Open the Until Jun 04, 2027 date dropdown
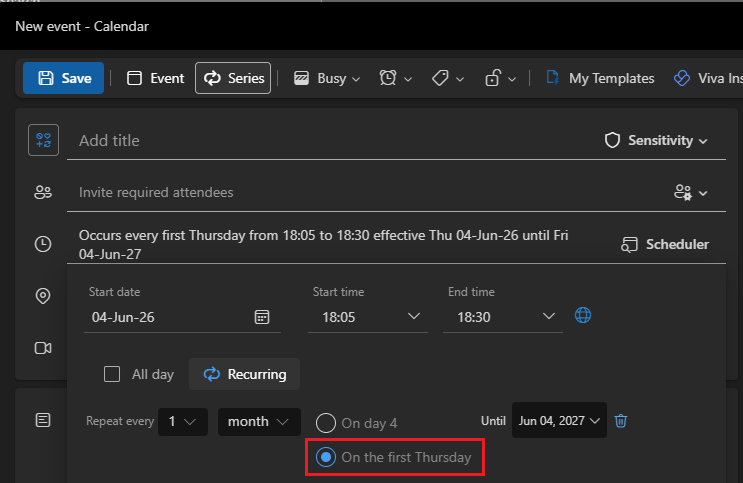Image resolution: width=743 pixels, height=483 pixels. click(x=559, y=420)
